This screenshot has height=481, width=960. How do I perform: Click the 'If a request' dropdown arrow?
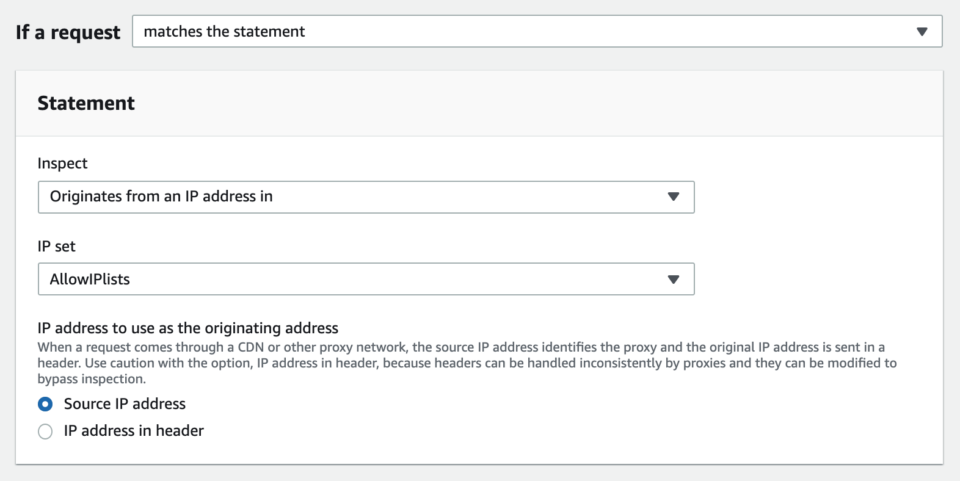point(922,32)
